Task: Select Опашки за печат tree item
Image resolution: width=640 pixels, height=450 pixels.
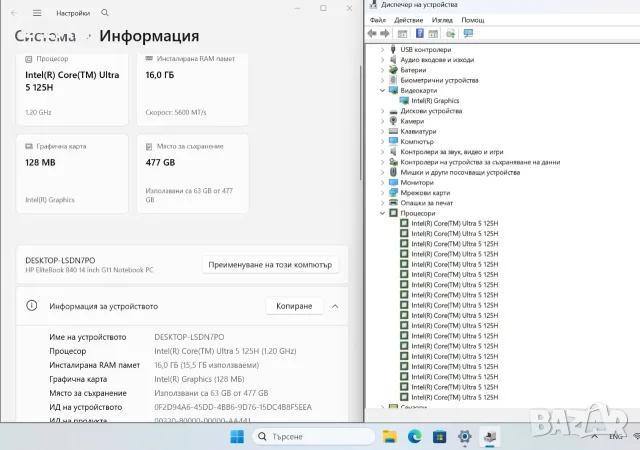Action: [427, 203]
